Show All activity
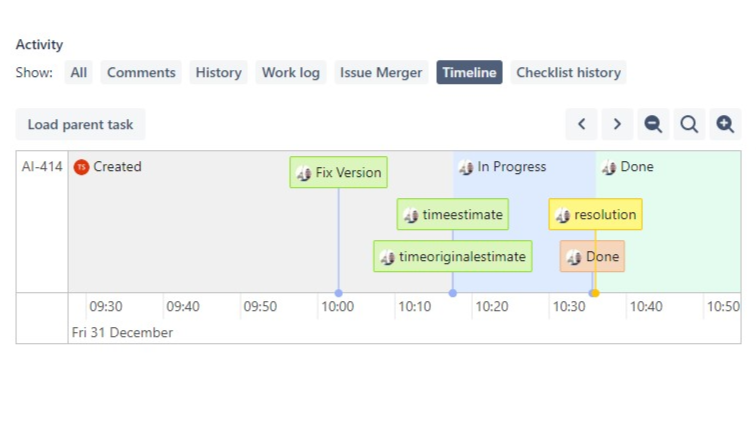The width and height of the screenshot is (756, 430). tap(79, 72)
